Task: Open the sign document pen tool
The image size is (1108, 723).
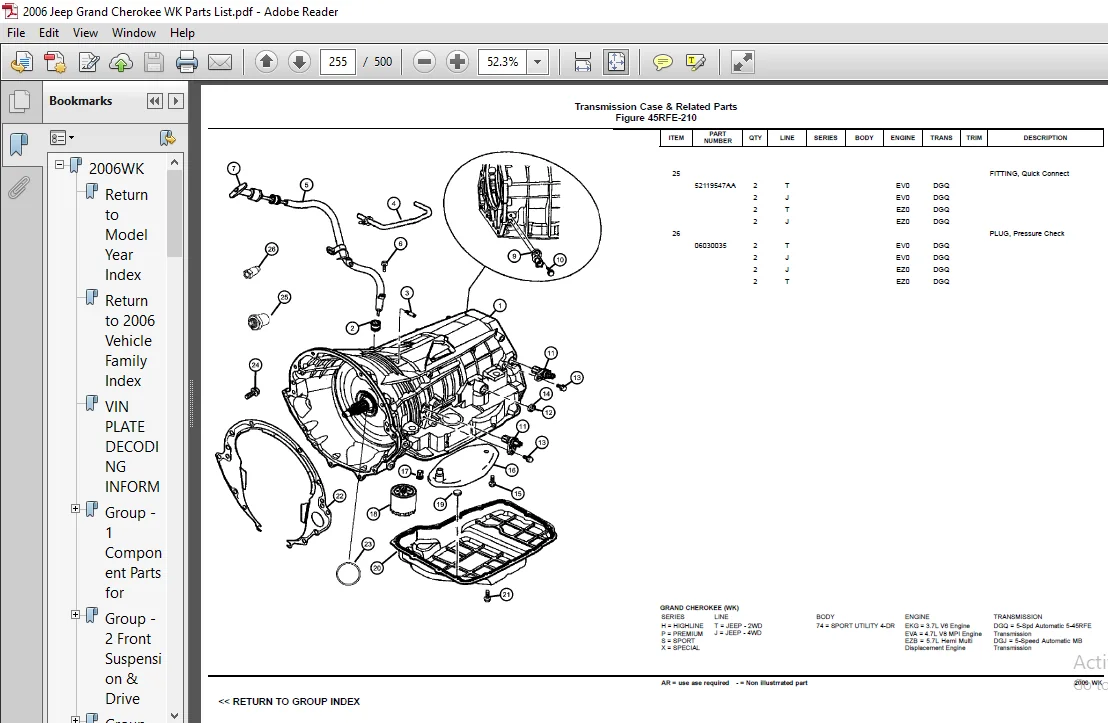Action: pos(88,62)
